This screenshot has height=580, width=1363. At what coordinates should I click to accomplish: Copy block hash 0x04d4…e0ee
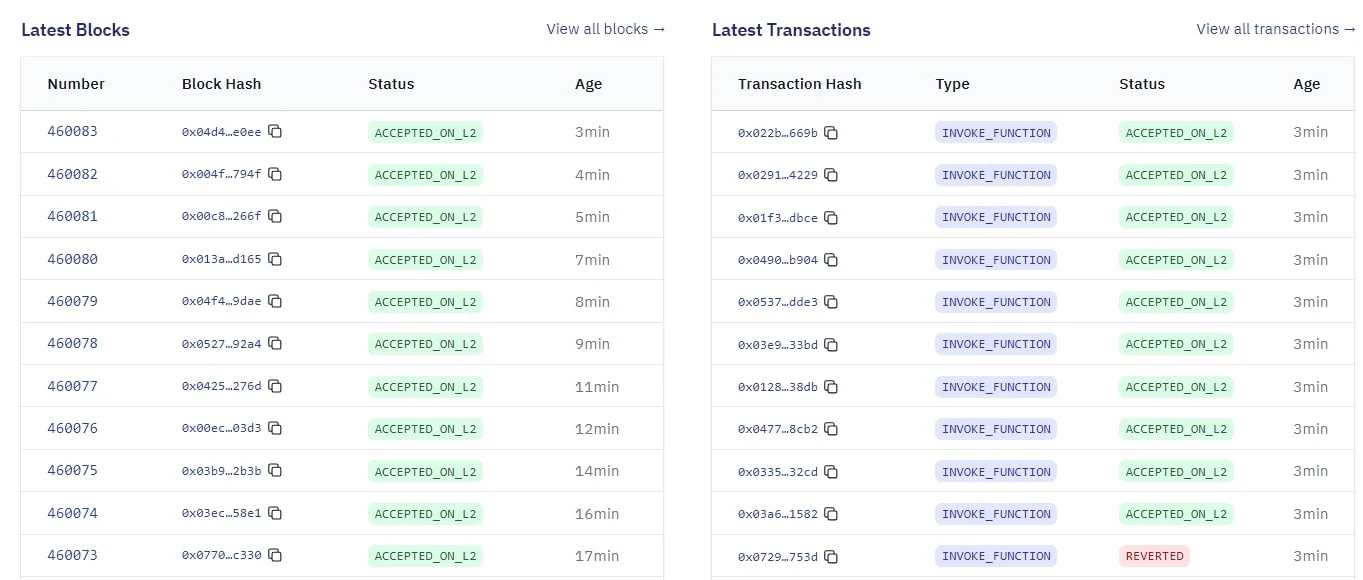tap(275, 132)
